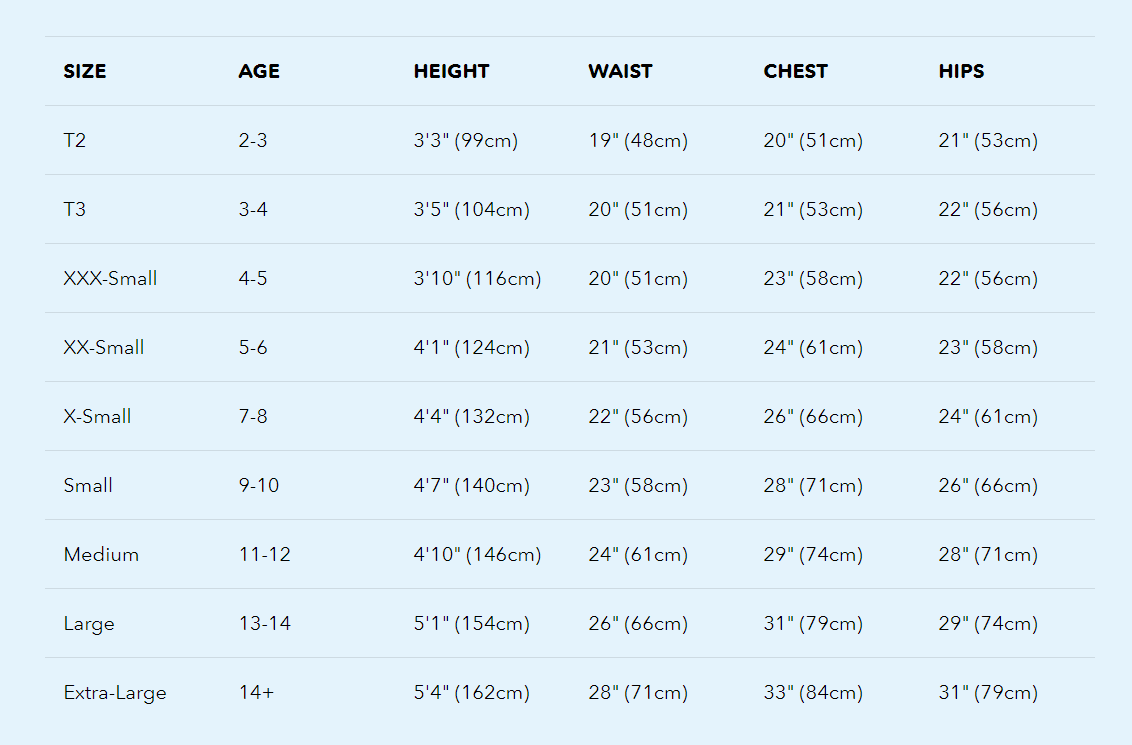Select the Extra-Large size label

pos(115,693)
